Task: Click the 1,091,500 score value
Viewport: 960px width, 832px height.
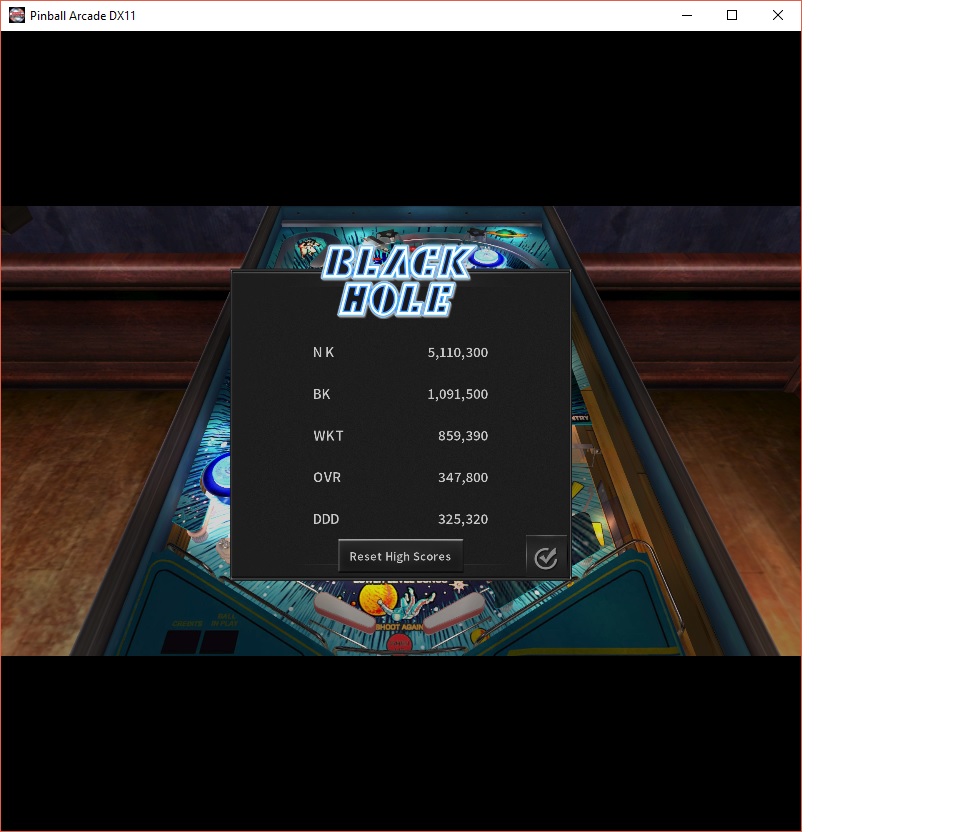Action: click(457, 395)
